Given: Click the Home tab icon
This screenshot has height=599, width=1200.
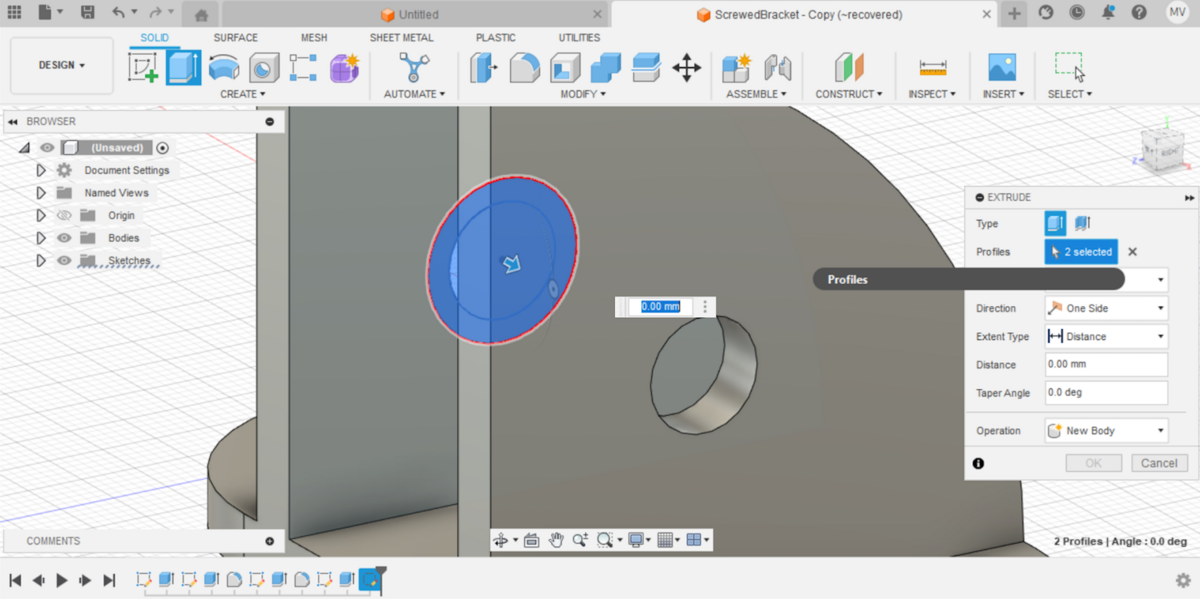Looking at the screenshot, I should (x=201, y=15).
